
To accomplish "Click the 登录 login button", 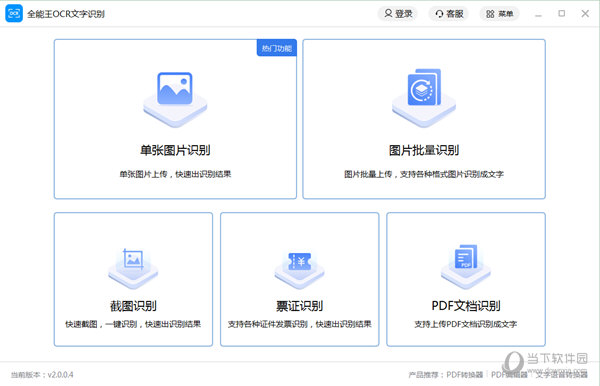I will pyautogui.click(x=398, y=14).
